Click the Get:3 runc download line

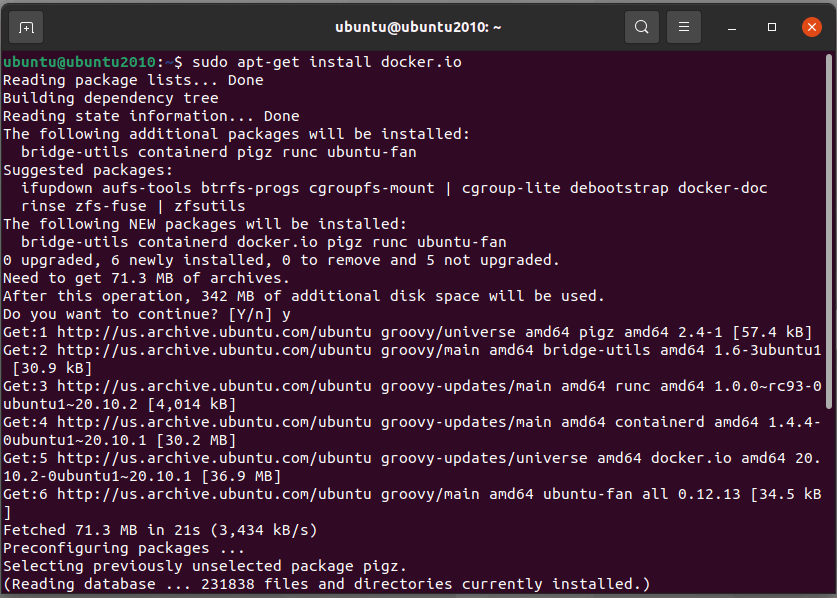[412, 395]
